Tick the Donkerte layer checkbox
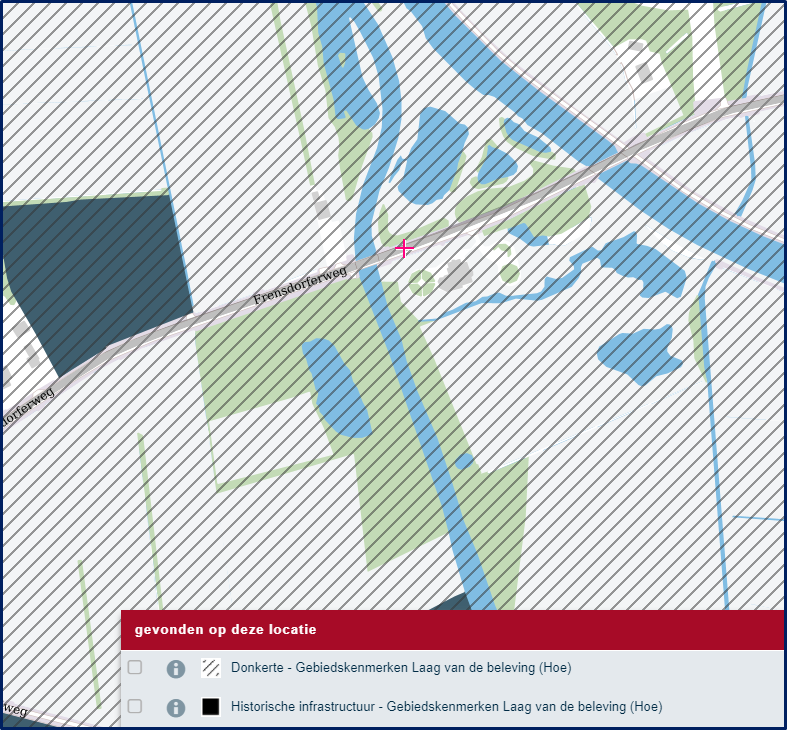The width and height of the screenshot is (787, 730). coord(135,667)
